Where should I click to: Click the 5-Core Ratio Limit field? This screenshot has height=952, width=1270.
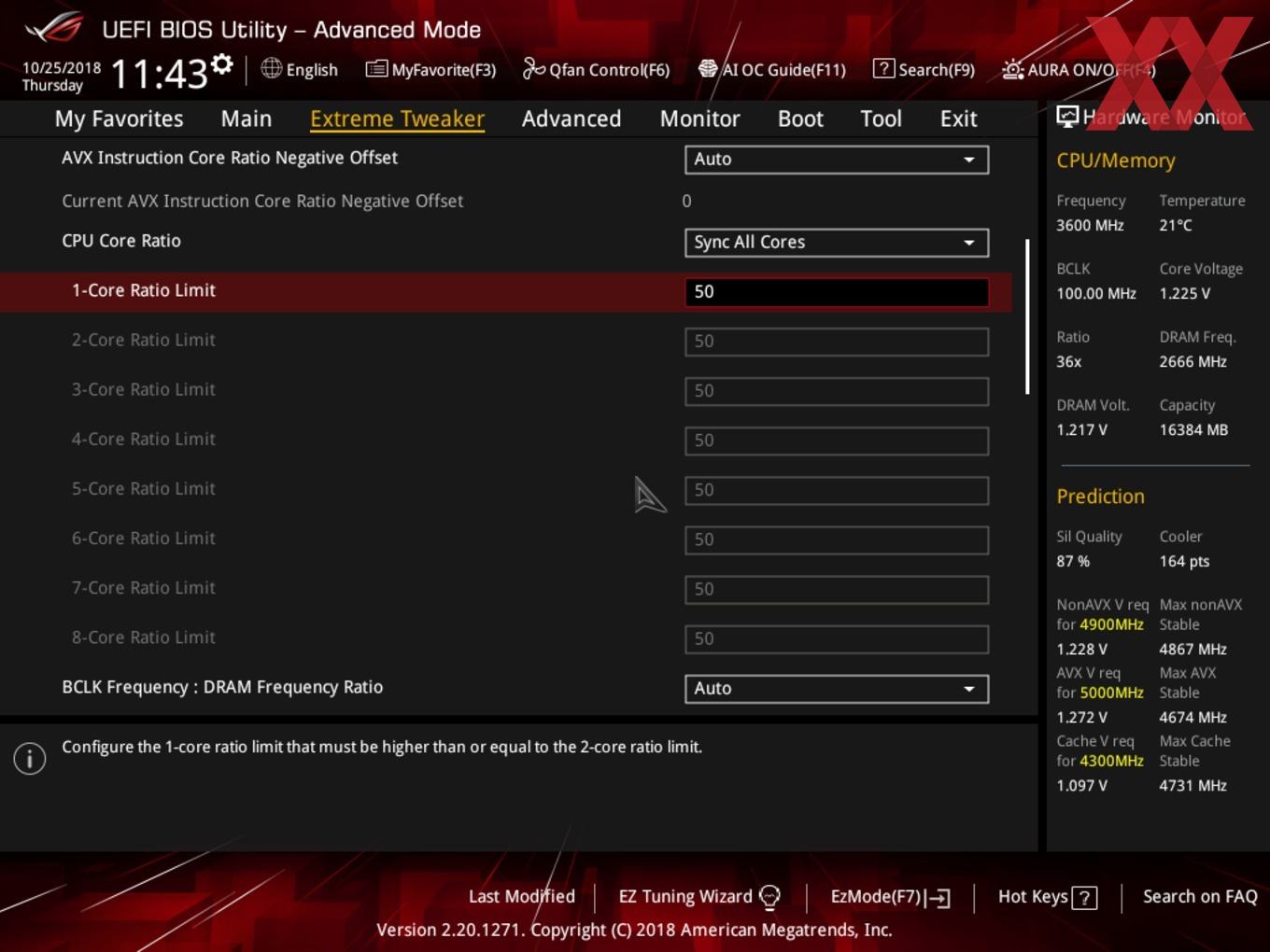[x=837, y=490]
